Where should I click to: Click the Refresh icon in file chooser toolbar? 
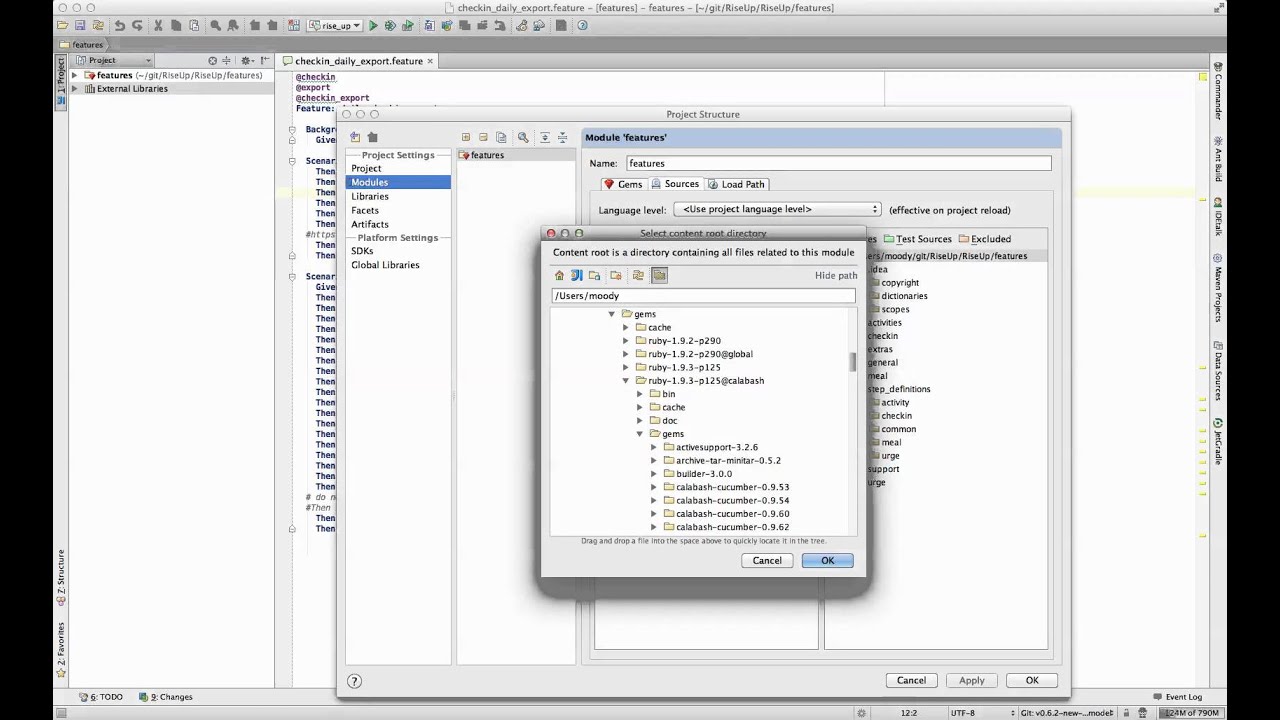coord(638,275)
